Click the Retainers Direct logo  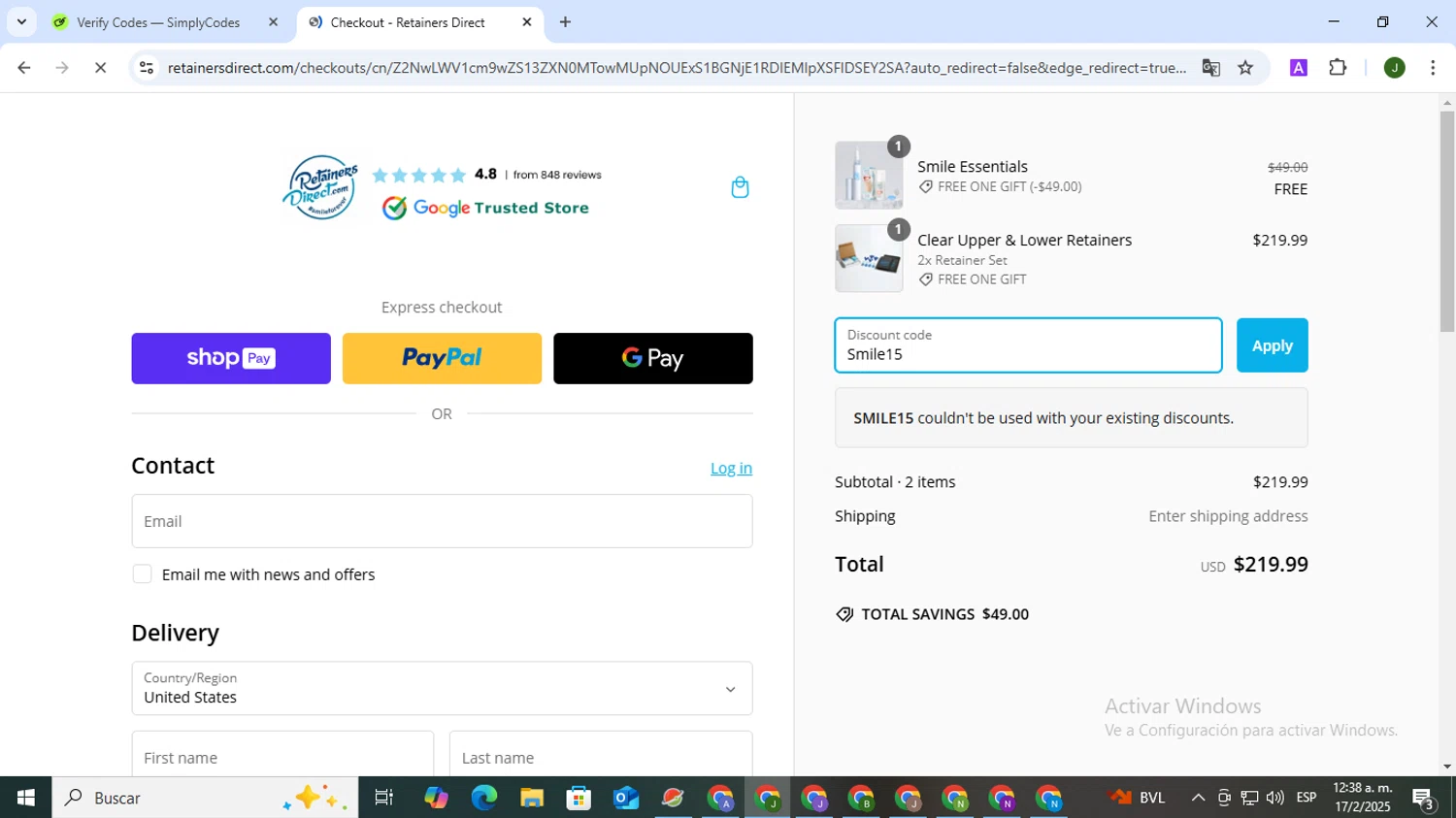point(320,187)
